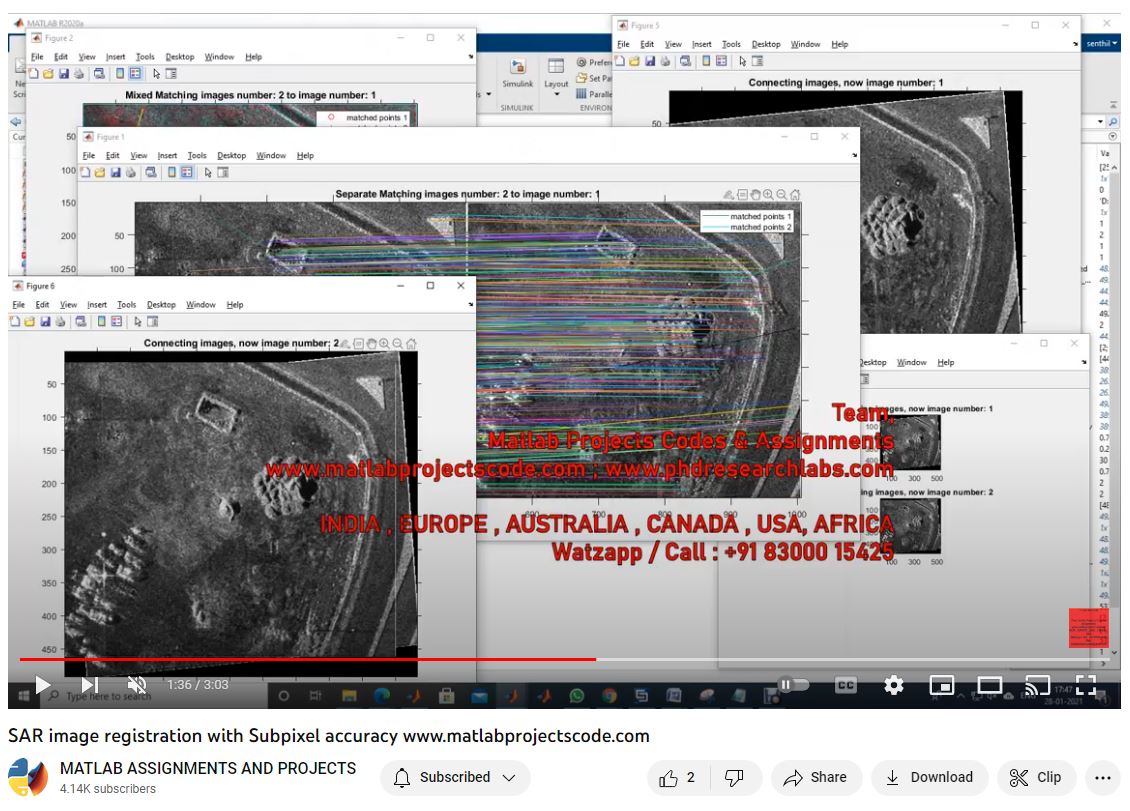Image resolution: width=1130 pixels, height=811 pixels.
Task: Click Chrome icon in Windows taskbar
Action: point(609,695)
